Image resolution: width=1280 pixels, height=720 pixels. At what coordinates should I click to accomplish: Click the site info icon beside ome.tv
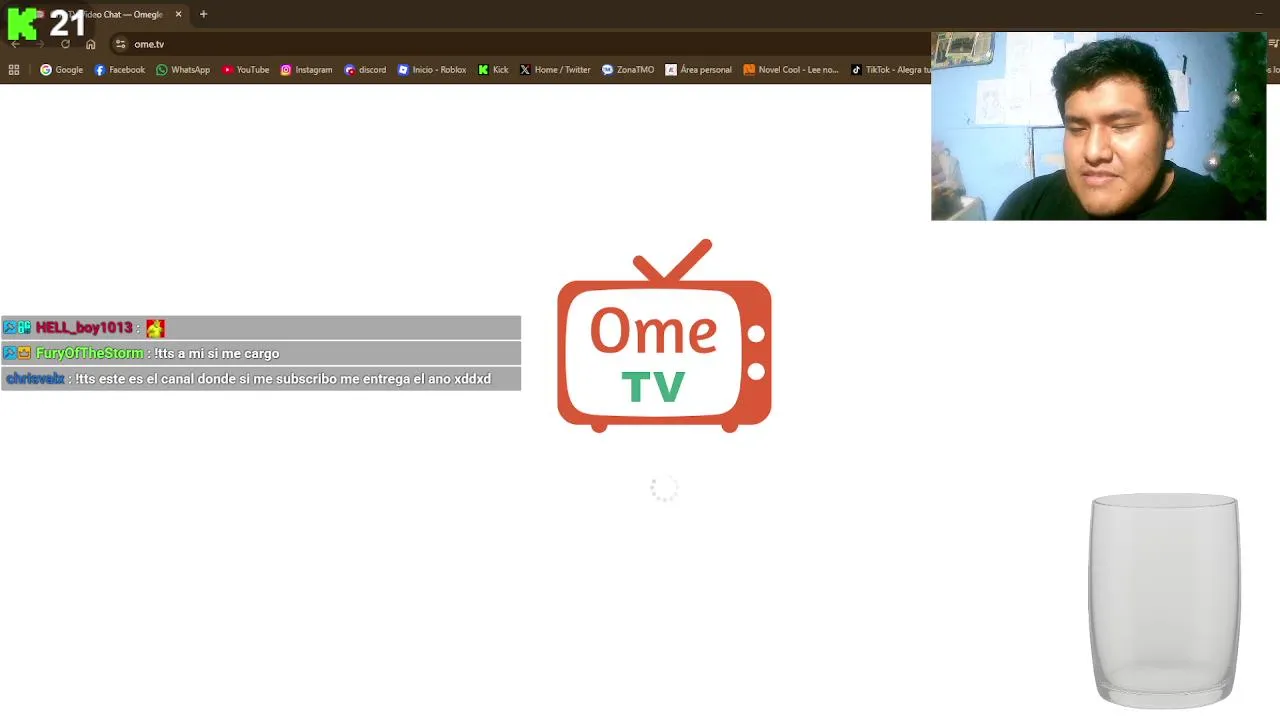[x=120, y=44]
